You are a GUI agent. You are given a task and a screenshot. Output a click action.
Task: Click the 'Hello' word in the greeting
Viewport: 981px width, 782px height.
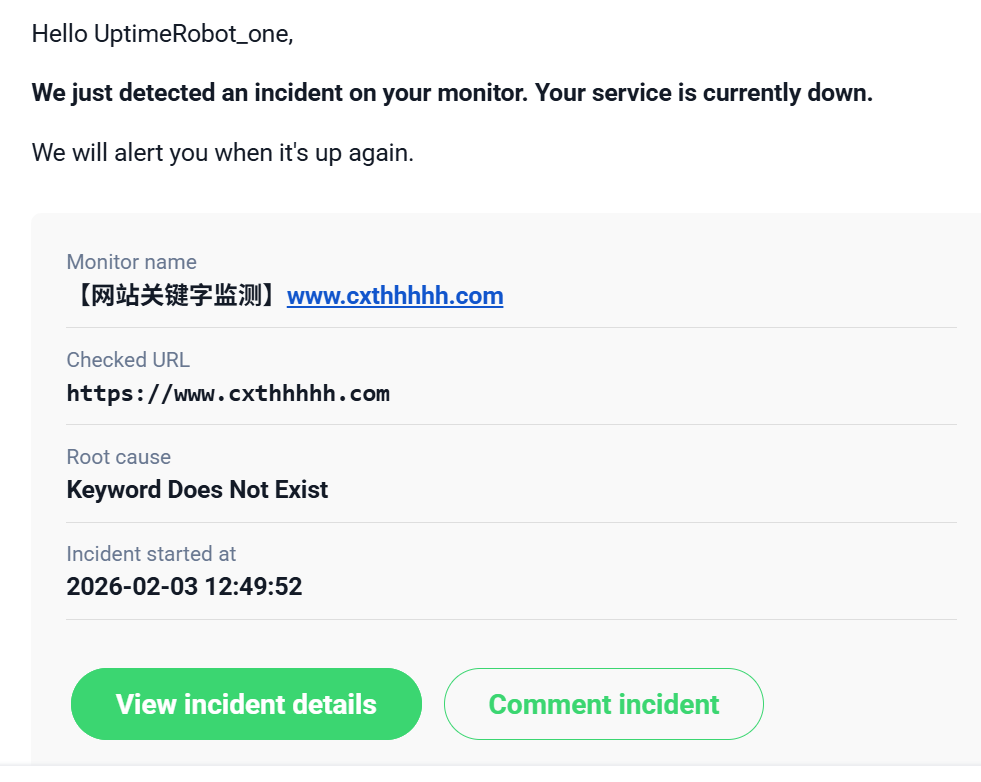coord(60,34)
